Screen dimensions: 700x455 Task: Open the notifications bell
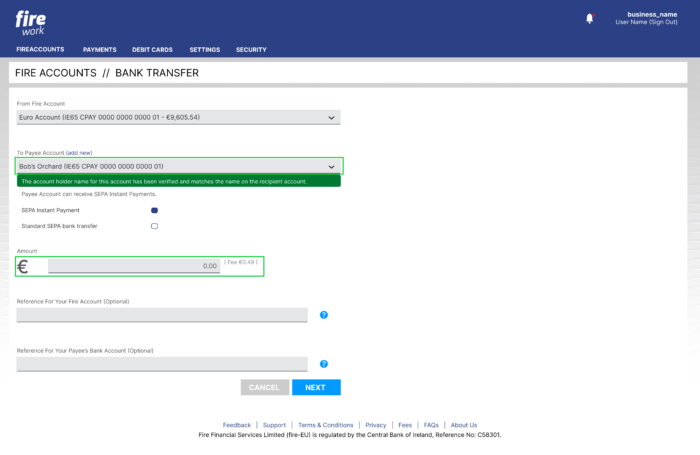click(590, 18)
